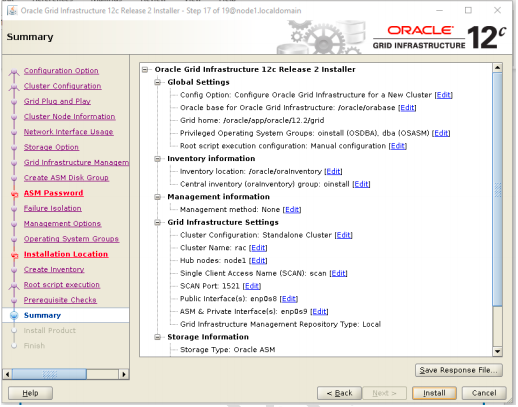Start installation with Install button
Image resolution: width=518 pixels, height=407 pixels.
tap(434, 393)
